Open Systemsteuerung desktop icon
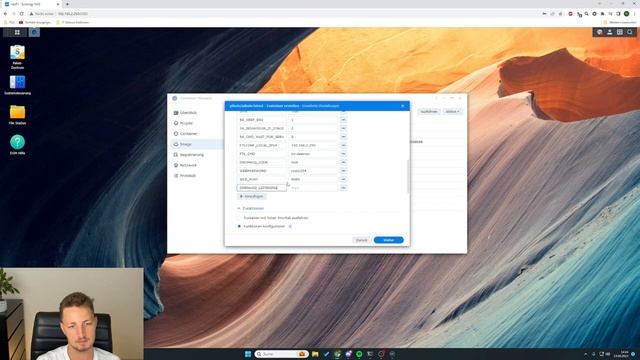Image resolution: width=640 pixels, height=360 pixels. click(x=17, y=85)
